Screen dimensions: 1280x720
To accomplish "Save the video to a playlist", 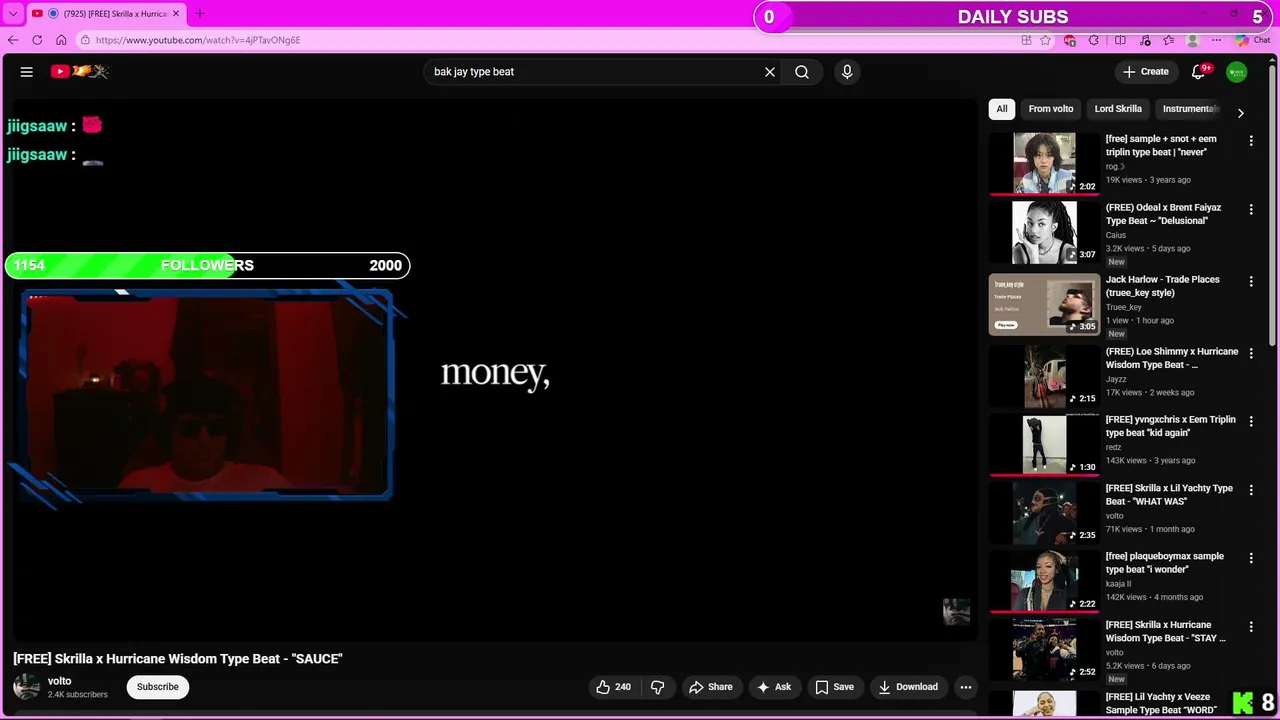I will (834, 687).
